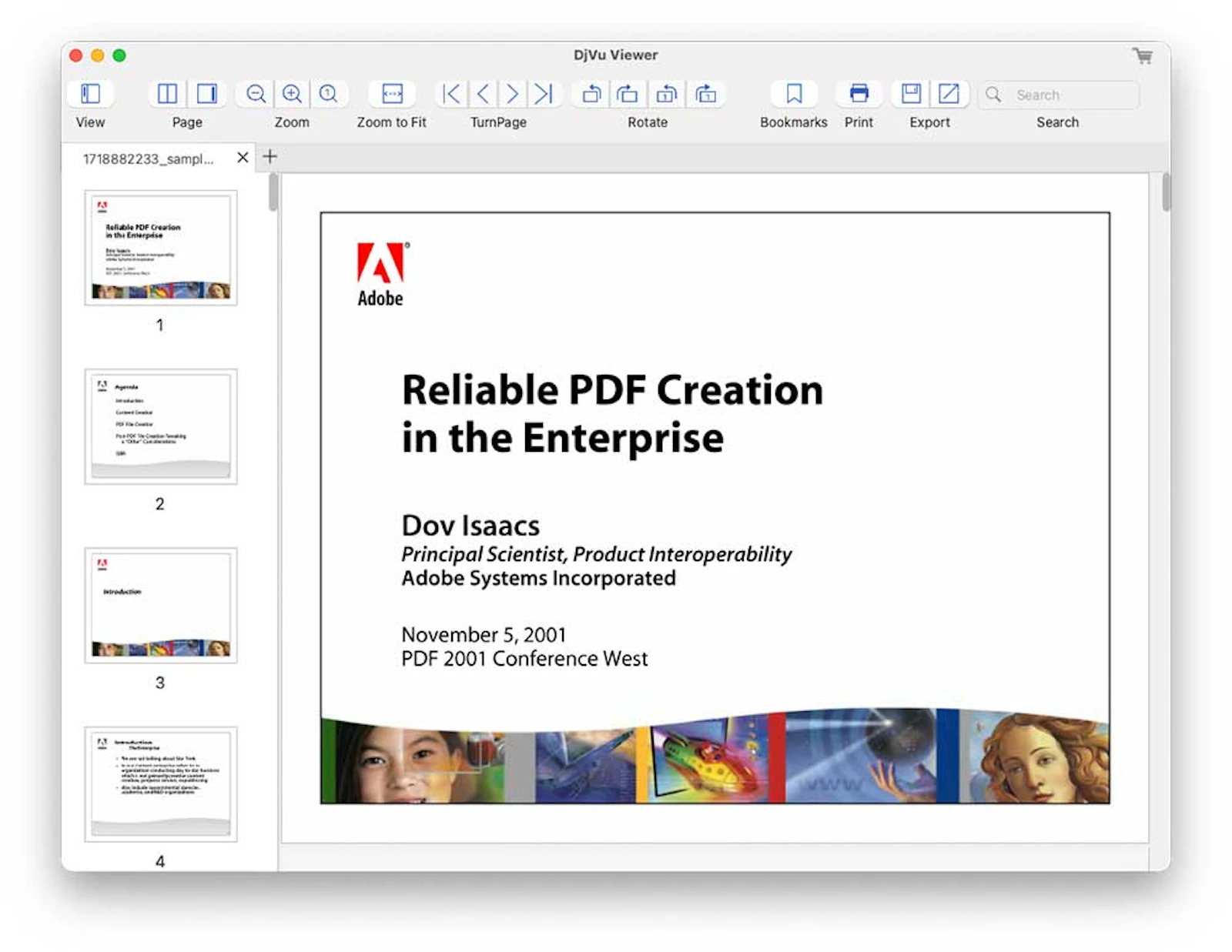1232x952 pixels.
Task: Select the single-page layout icon
Action: [x=206, y=94]
